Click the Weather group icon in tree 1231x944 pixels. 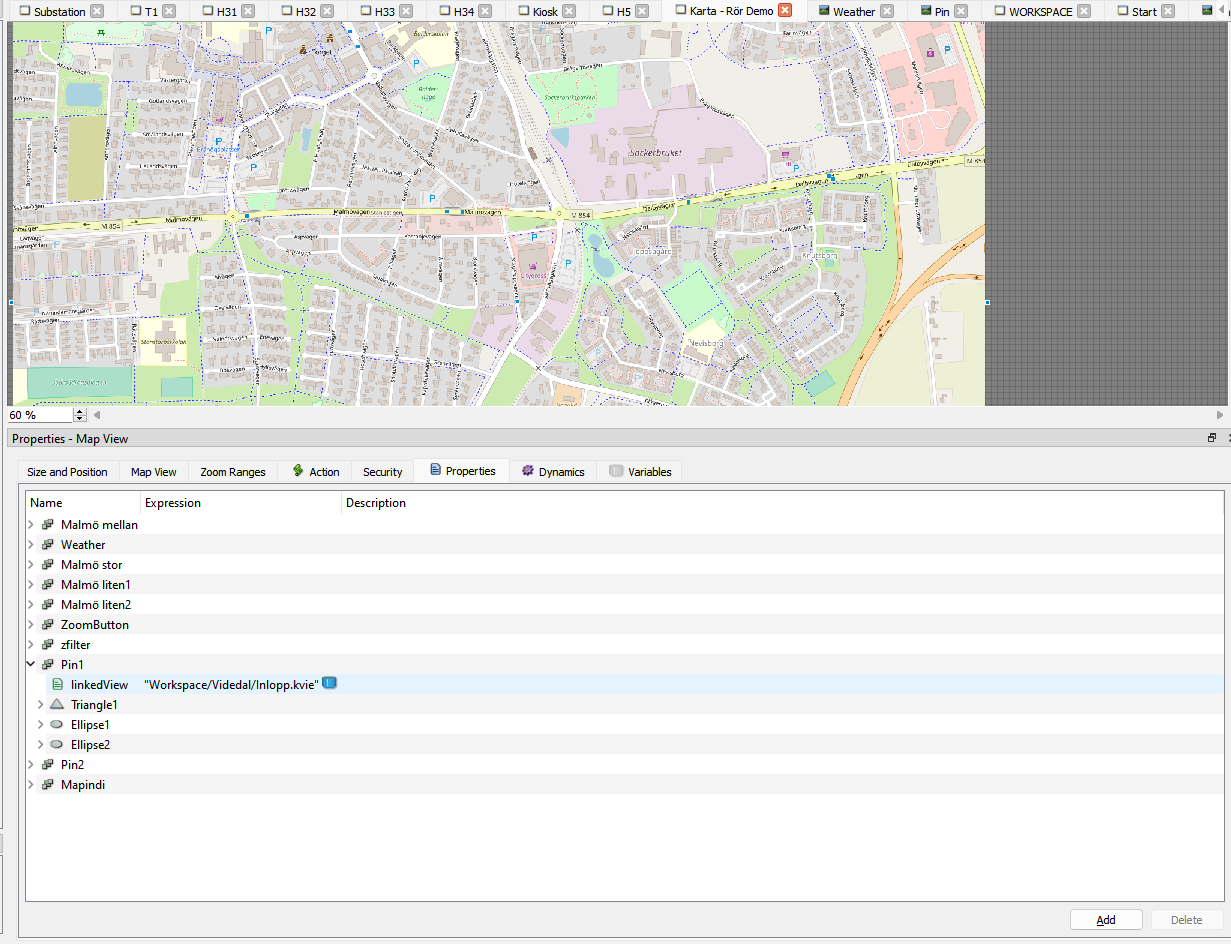click(x=47, y=545)
